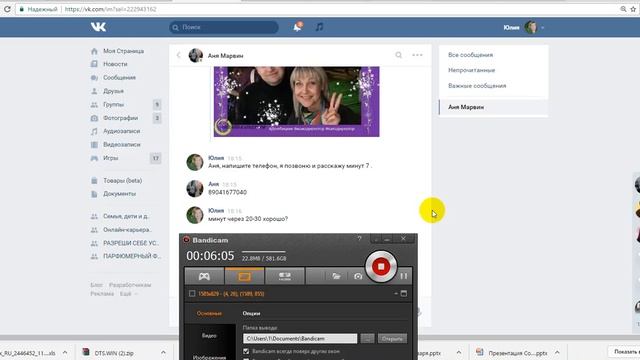This screenshot has width=640, height=360.
Task: Open Фотографии in left menu
Action: [120, 118]
